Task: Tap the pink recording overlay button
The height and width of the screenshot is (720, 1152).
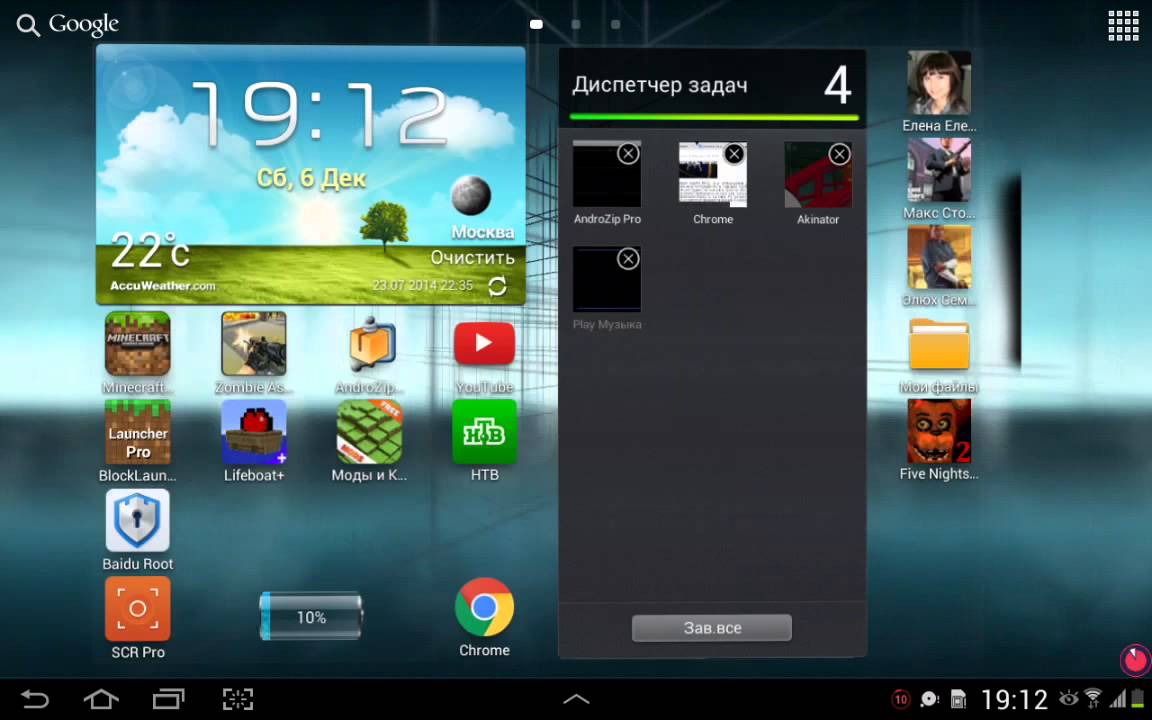Action: pyautogui.click(x=1135, y=660)
